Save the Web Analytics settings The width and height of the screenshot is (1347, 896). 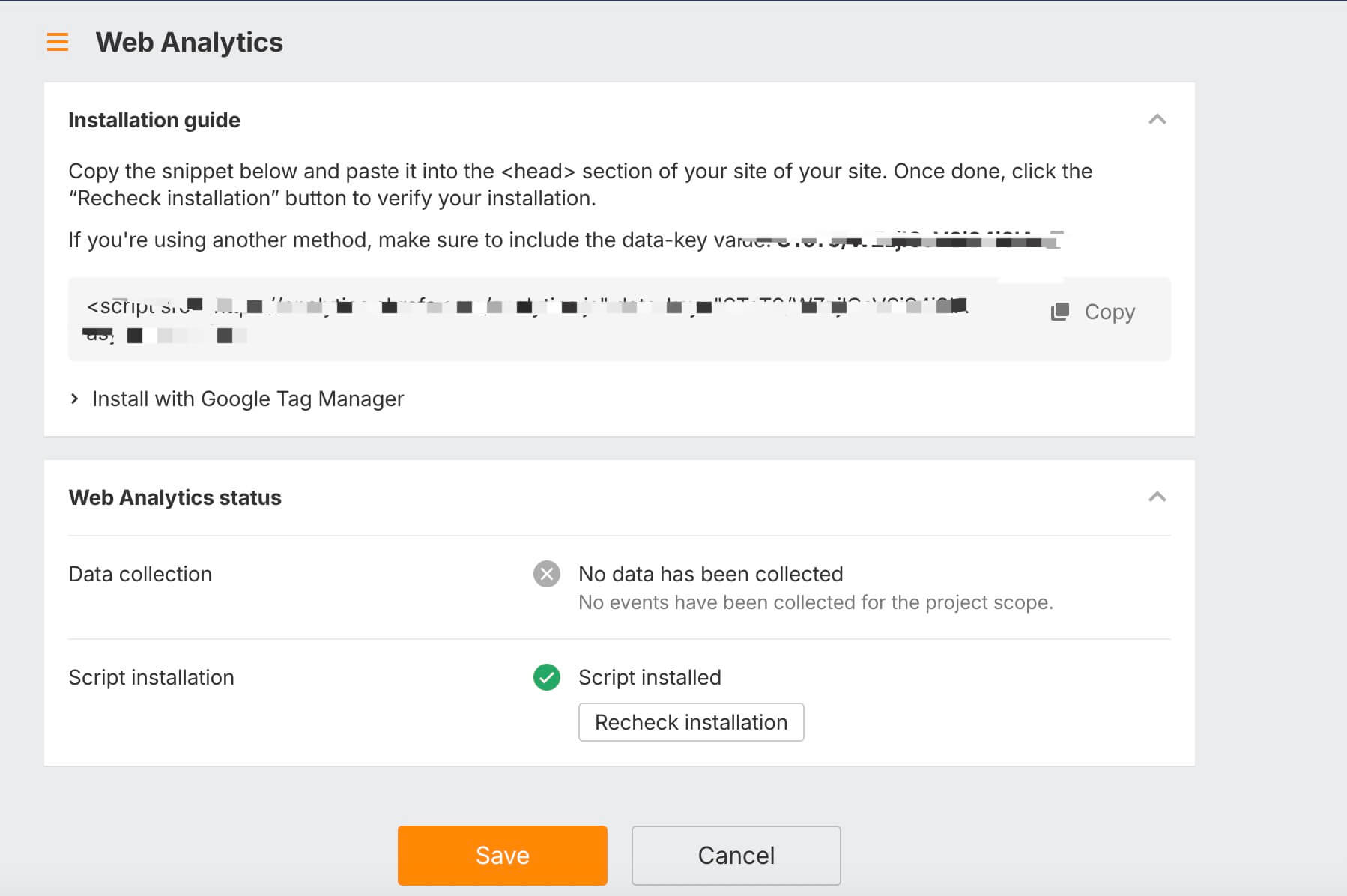point(502,855)
